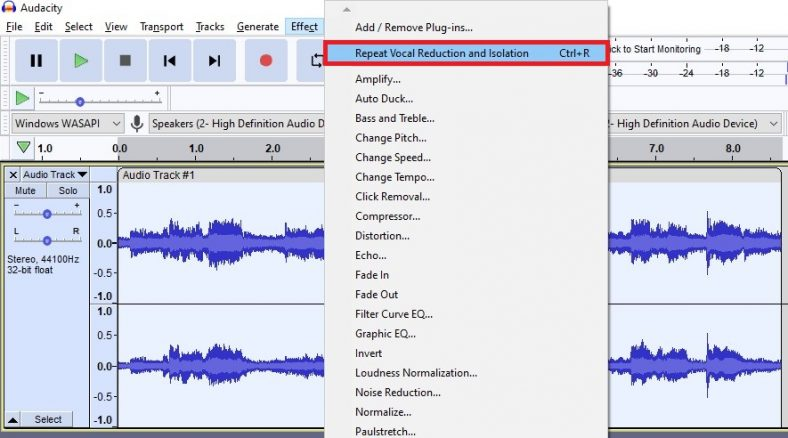788x438 pixels.
Task: Skip to End of the track
Action: click(215, 61)
